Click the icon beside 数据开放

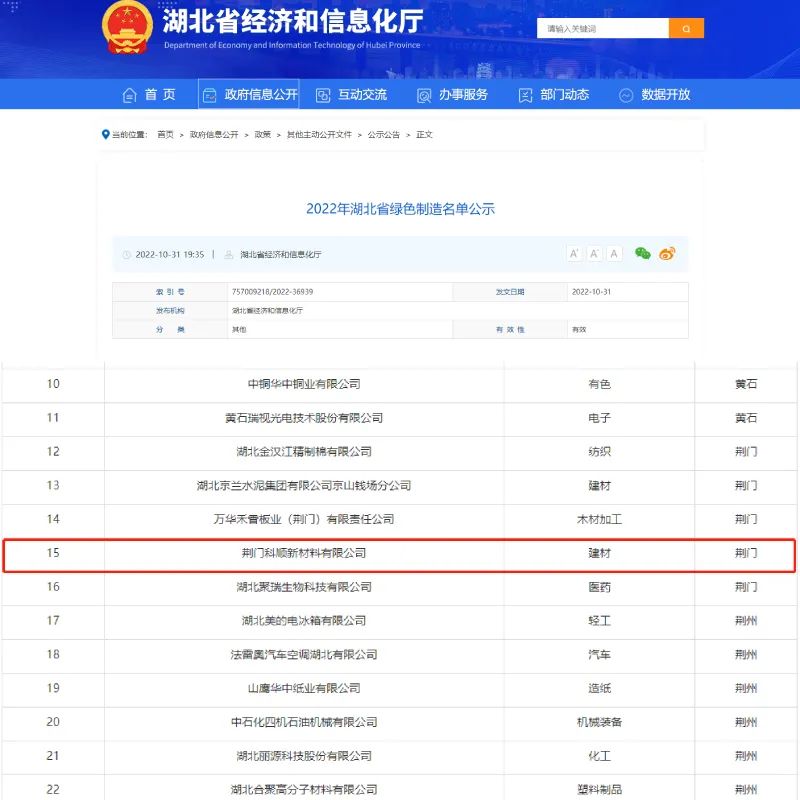[x=626, y=95]
